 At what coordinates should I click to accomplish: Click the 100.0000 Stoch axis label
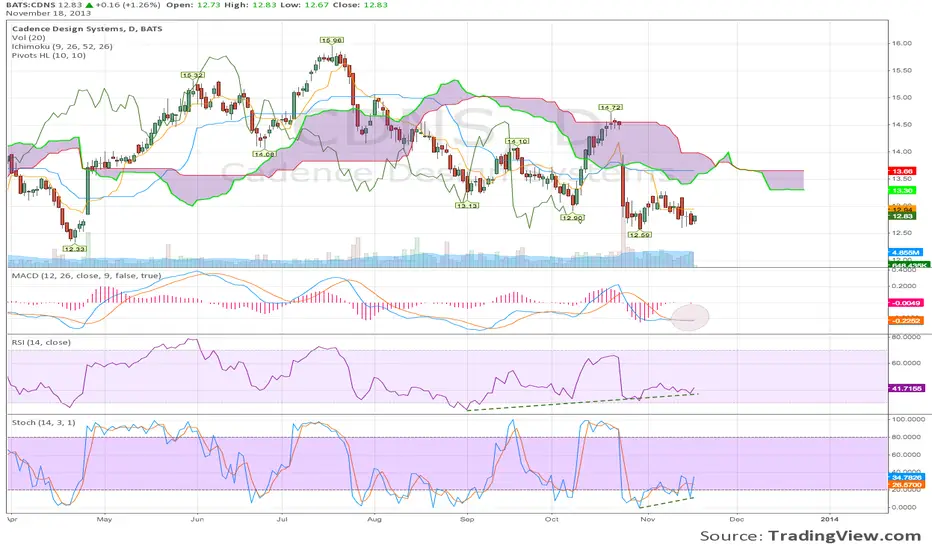pos(908,419)
